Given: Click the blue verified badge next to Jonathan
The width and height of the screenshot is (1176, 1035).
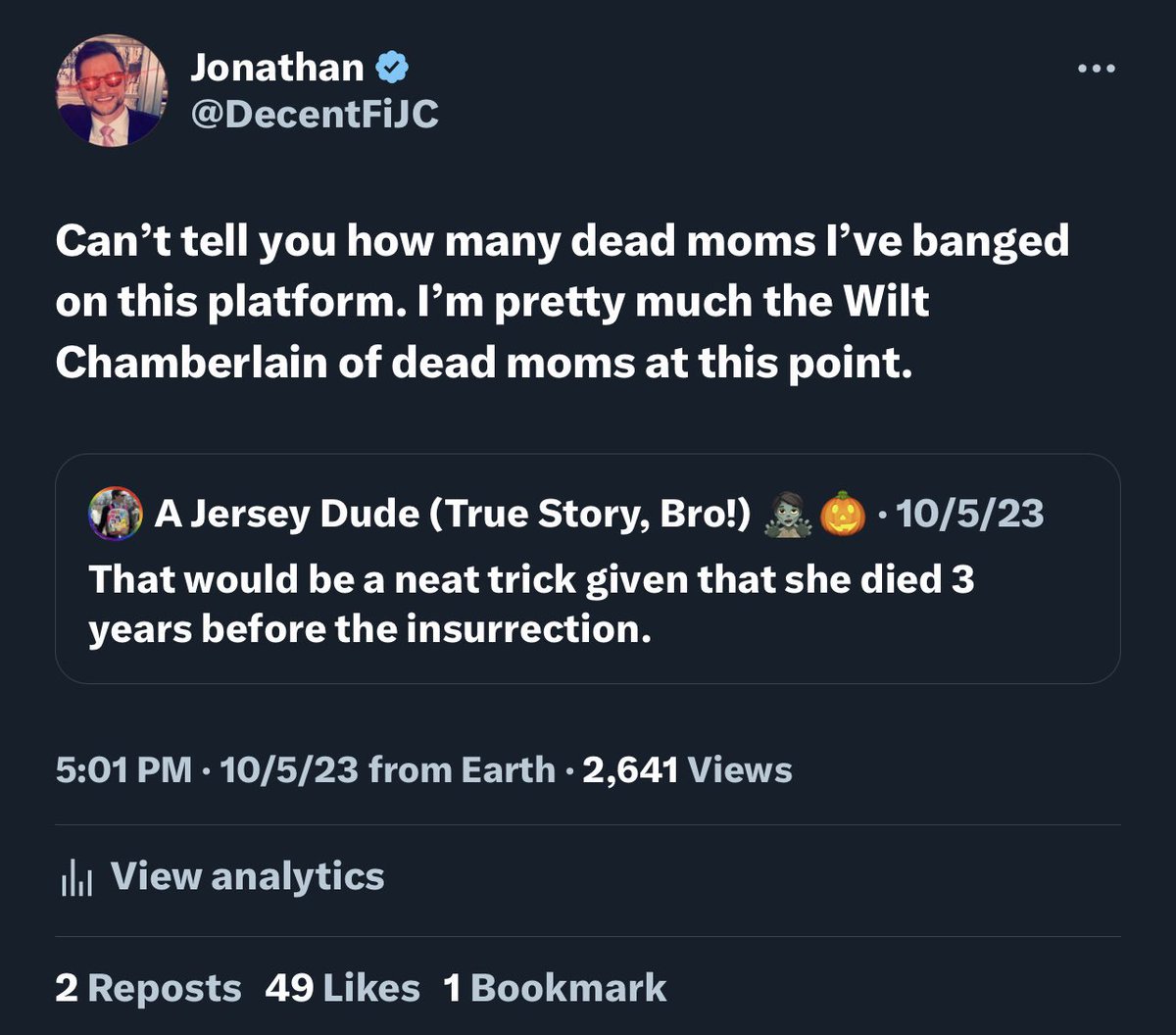Looking at the screenshot, I should pos(393,68).
